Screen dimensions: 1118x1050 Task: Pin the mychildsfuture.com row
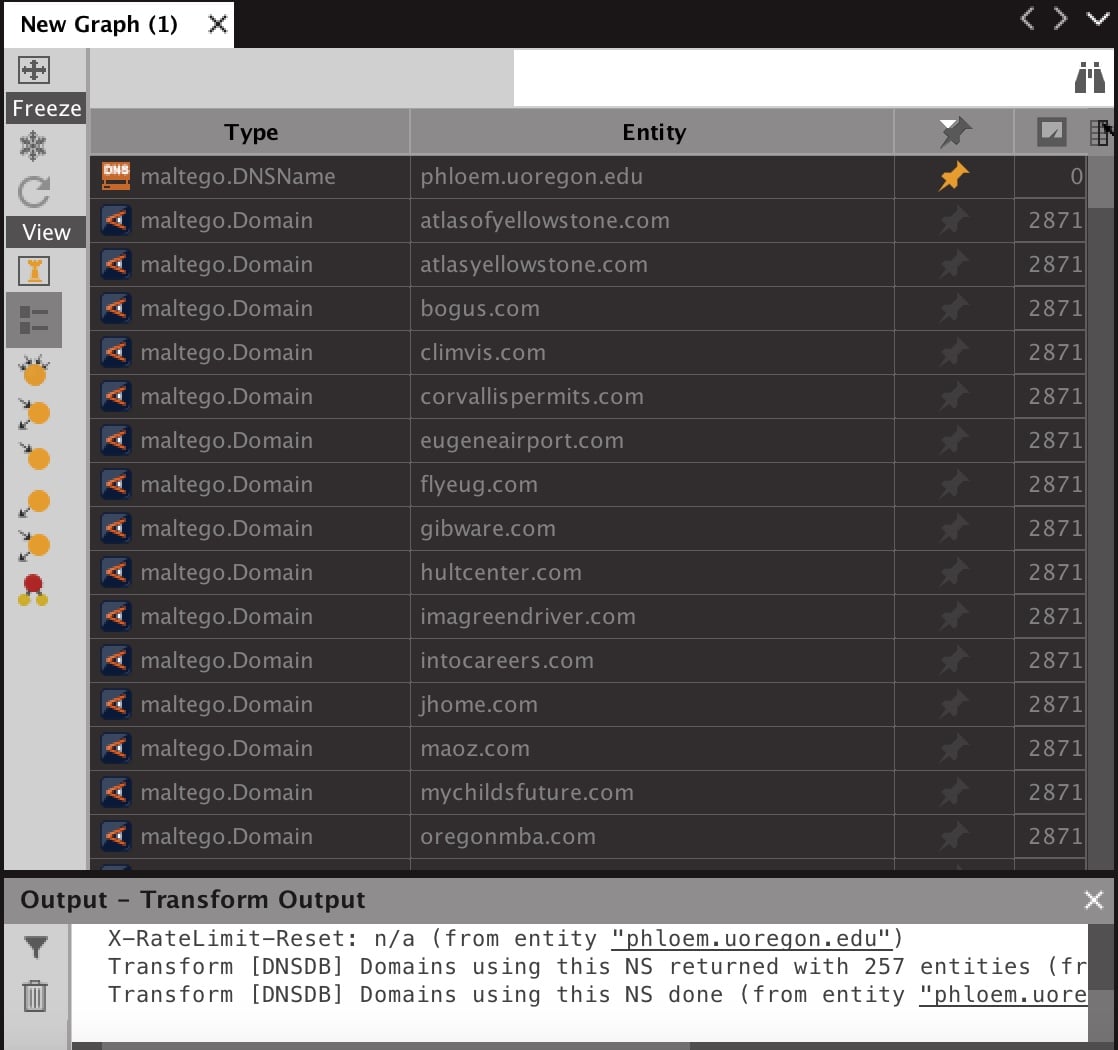(x=953, y=792)
